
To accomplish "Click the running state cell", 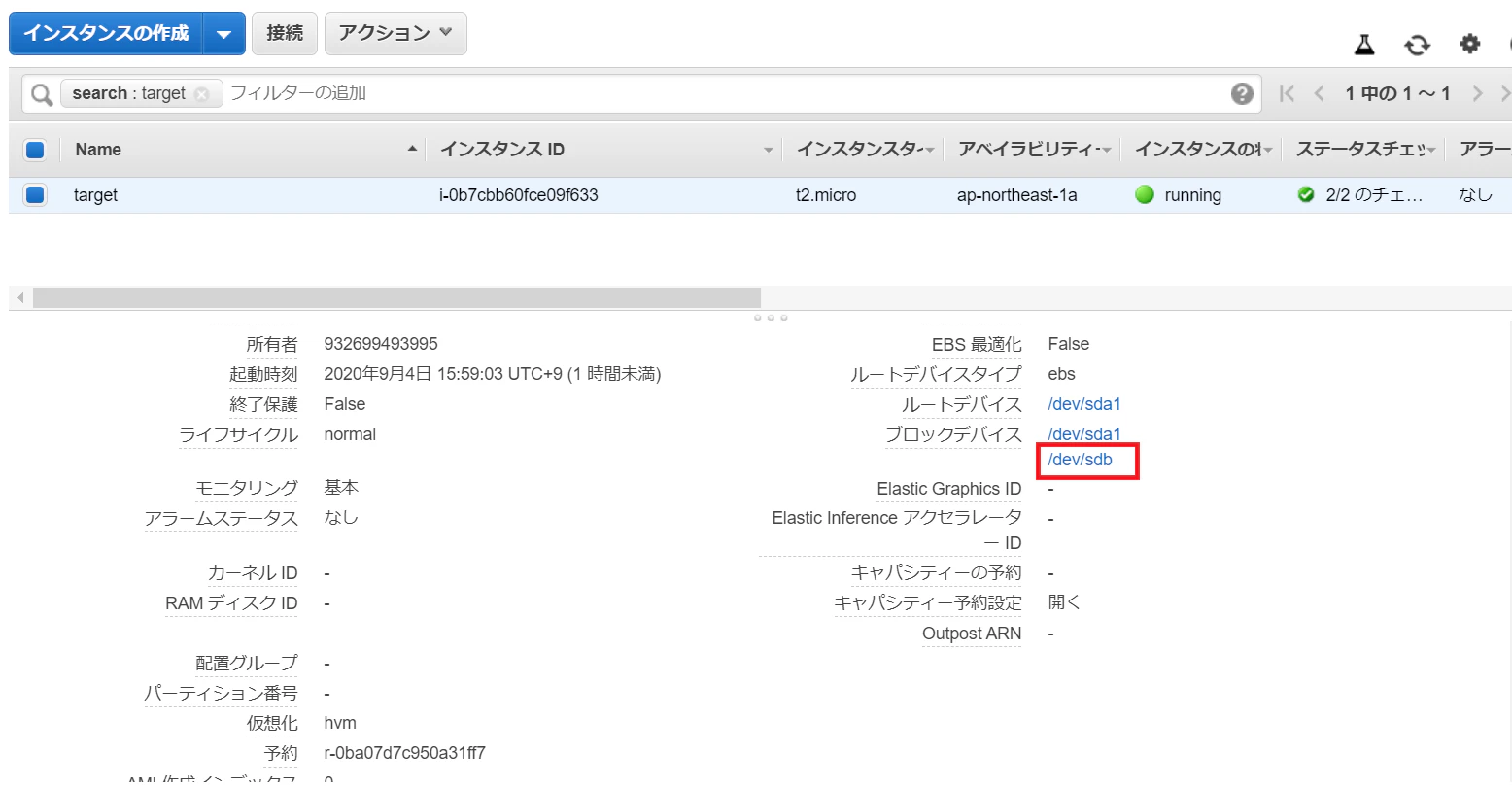I will [x=1179, y=195].
